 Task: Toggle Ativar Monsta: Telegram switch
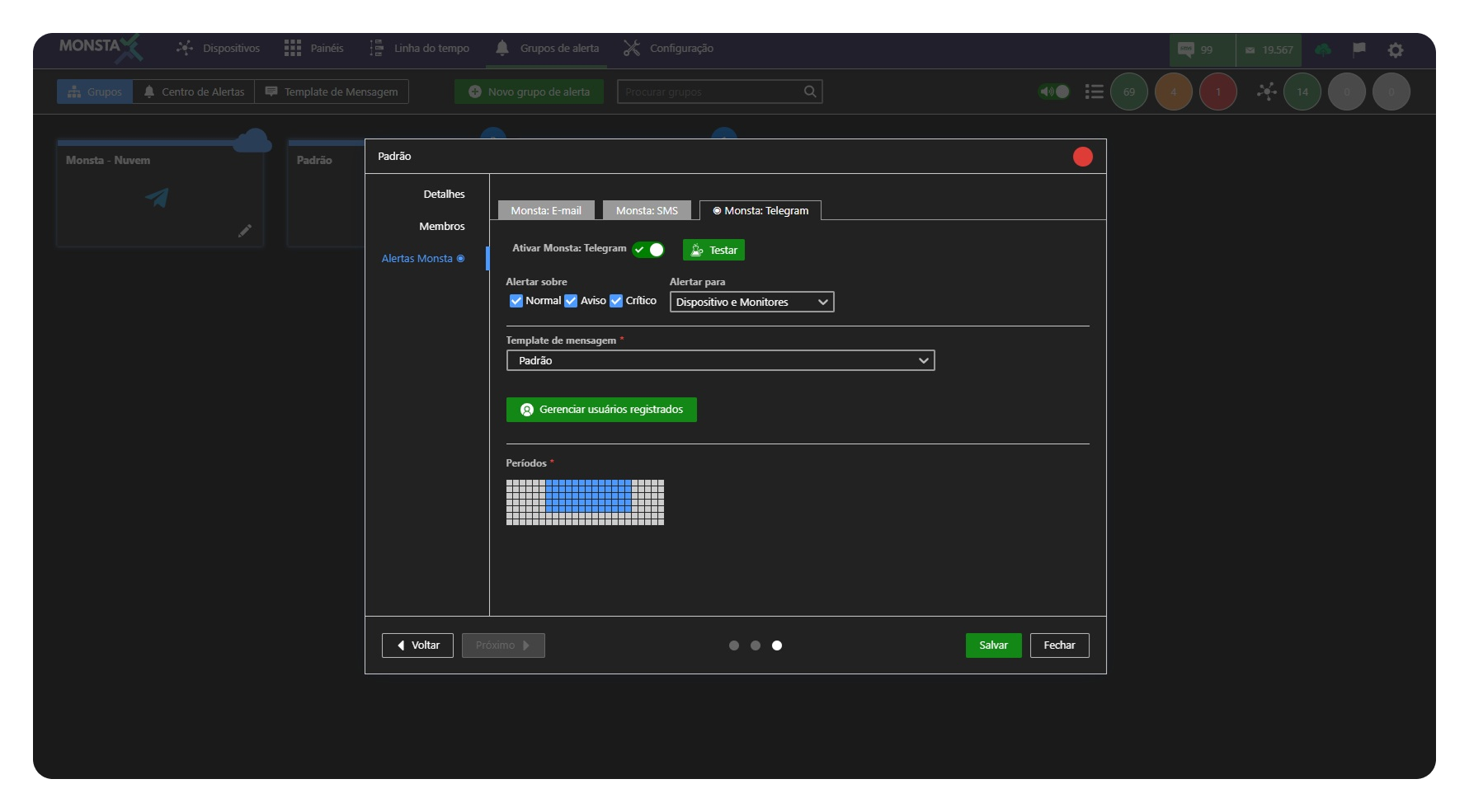click(648, 250)
